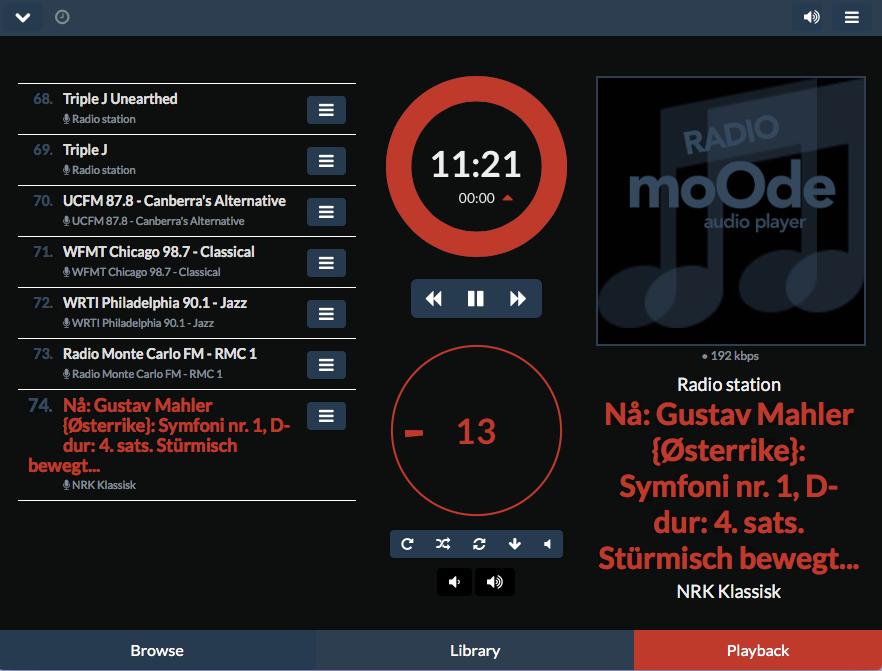This screenshot has width=882, height=671.
Task: Open clock timer icon in top bar
Action: coord(62,17)
